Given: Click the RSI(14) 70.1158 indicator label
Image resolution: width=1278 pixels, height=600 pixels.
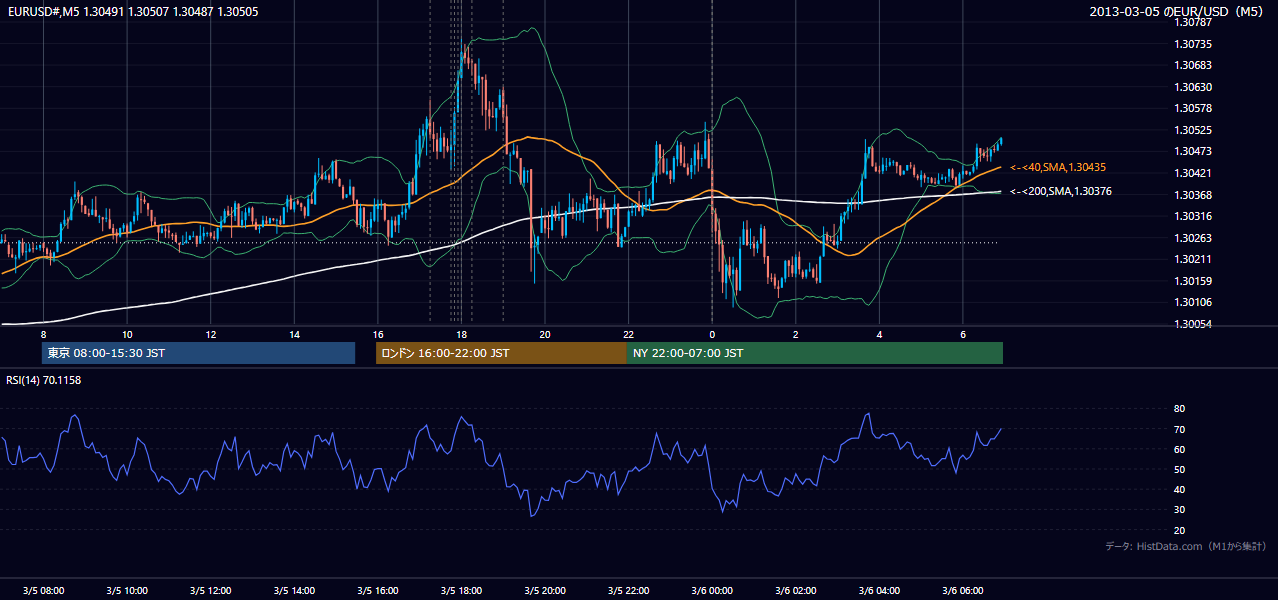Looking at the screenshot, I should [x=44, y=380].
